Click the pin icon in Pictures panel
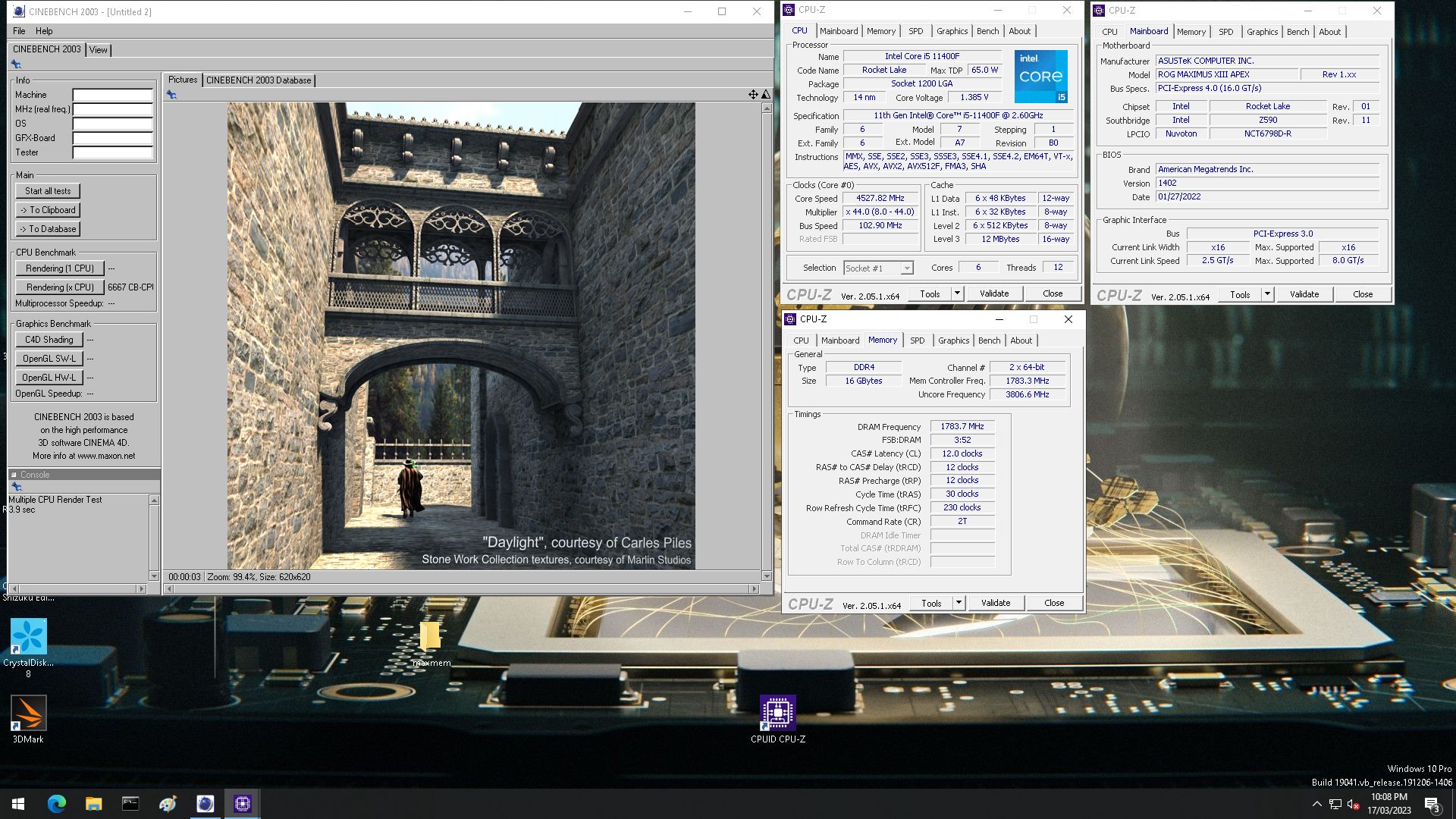Viewport: 1456px width, 819px height. coord(171,95)
